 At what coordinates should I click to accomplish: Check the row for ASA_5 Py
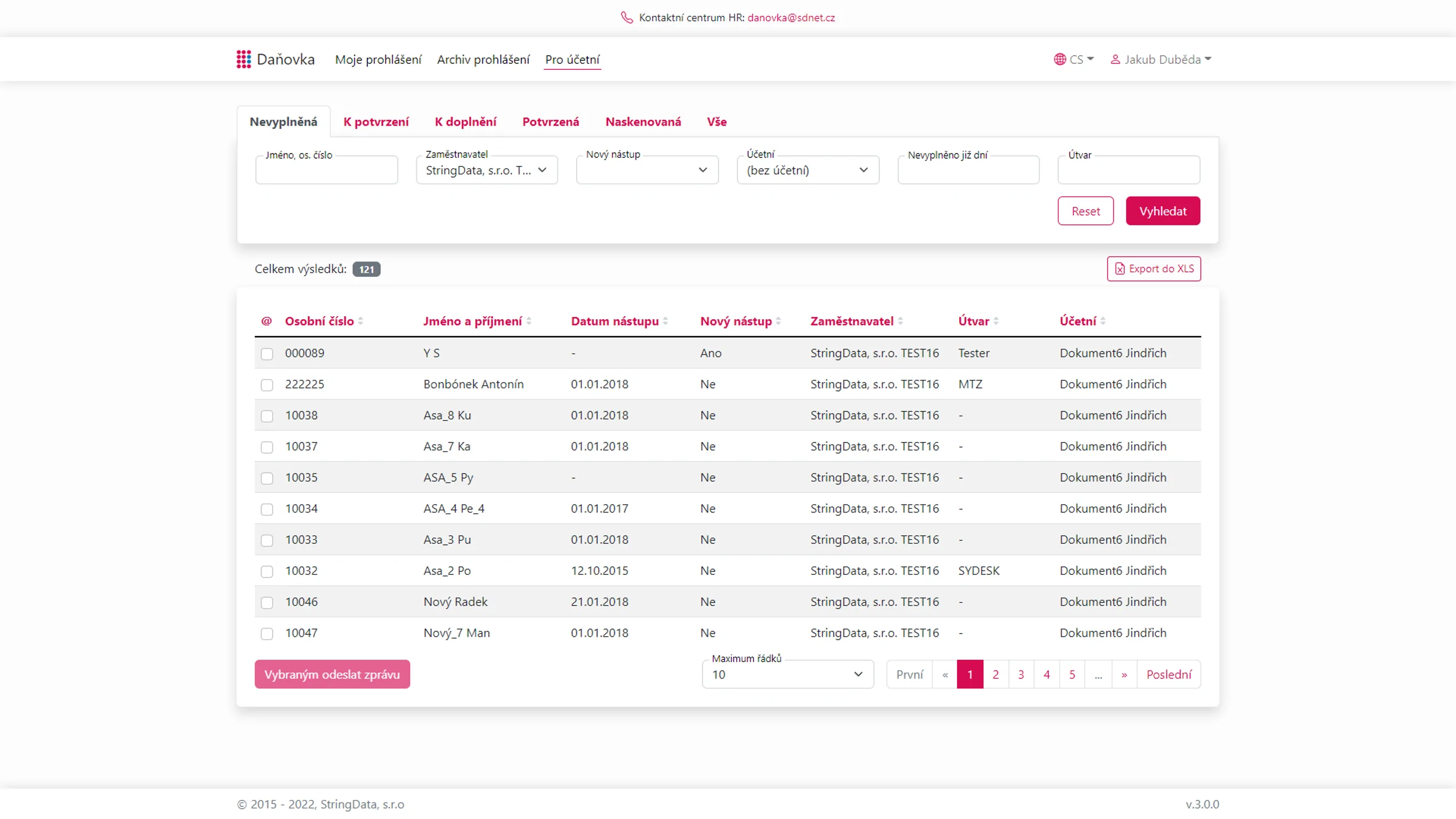[267, 478]
